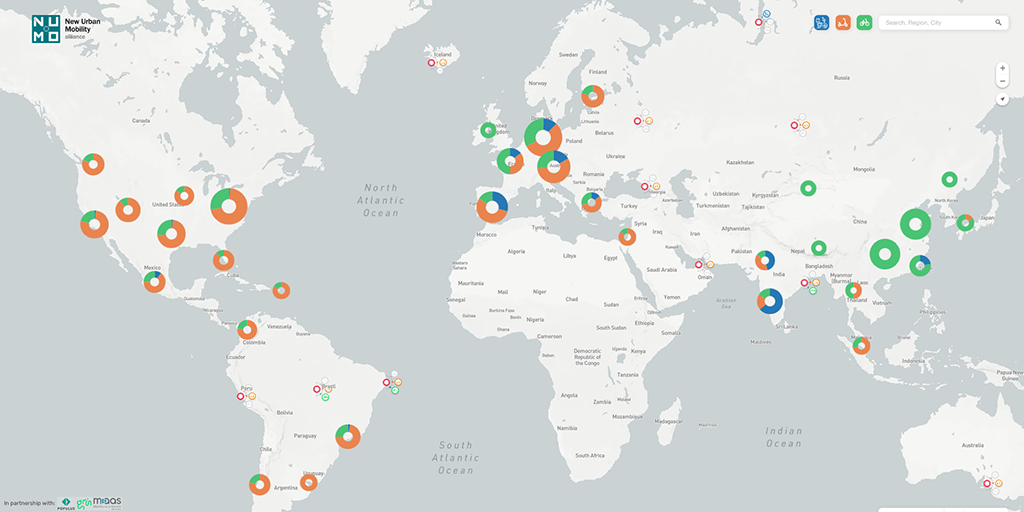
Task: Toggle the orange scooter filter
Action: click(843, 22)
